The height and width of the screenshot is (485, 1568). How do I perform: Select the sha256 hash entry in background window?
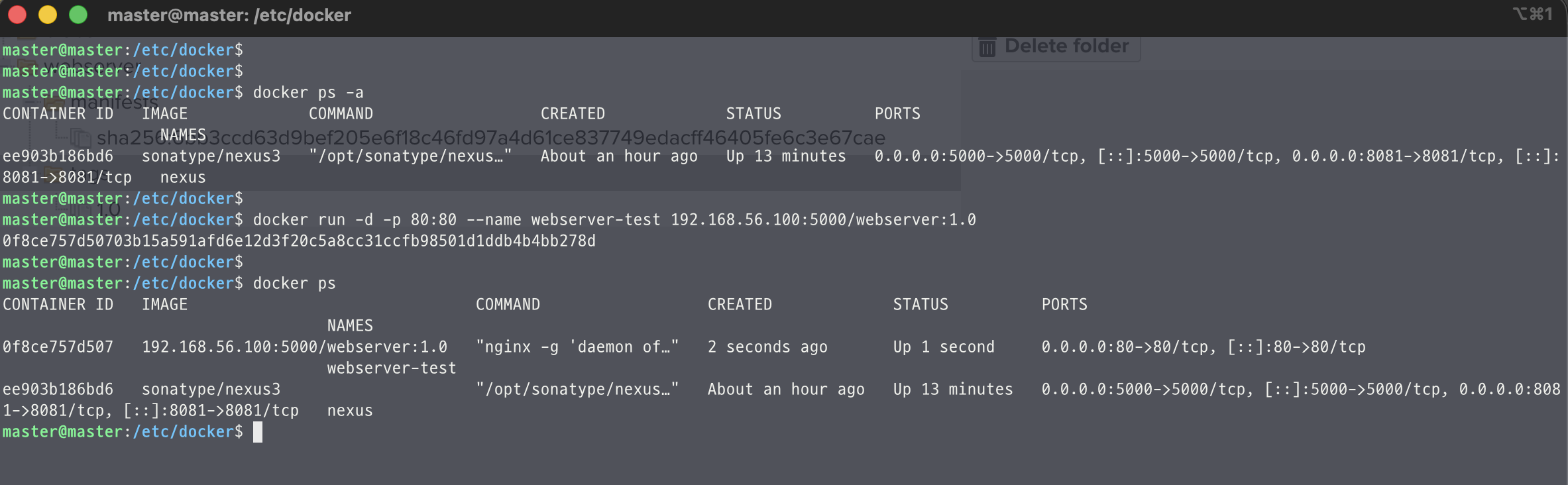(490, 138)
